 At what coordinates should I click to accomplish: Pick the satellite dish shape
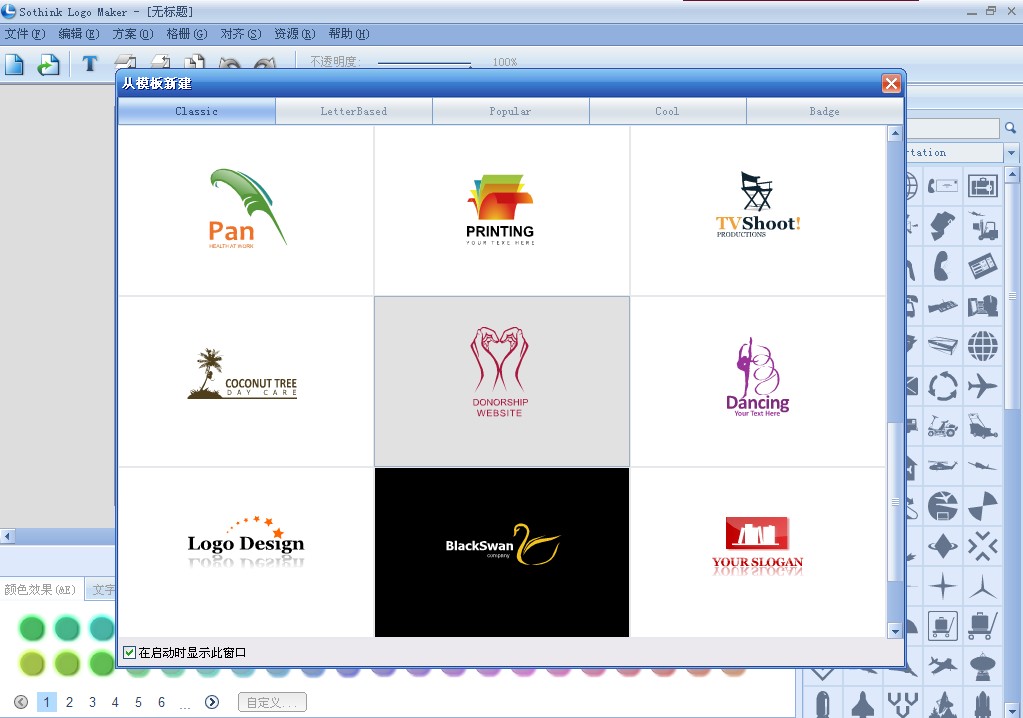coord(983,666)
